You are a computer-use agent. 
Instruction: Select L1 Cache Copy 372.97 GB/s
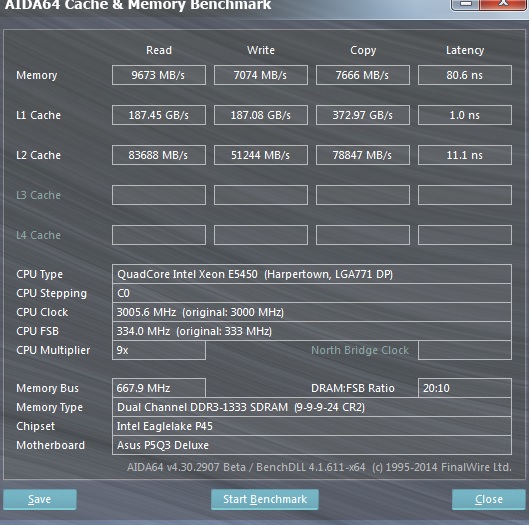(x=363, y=115)
